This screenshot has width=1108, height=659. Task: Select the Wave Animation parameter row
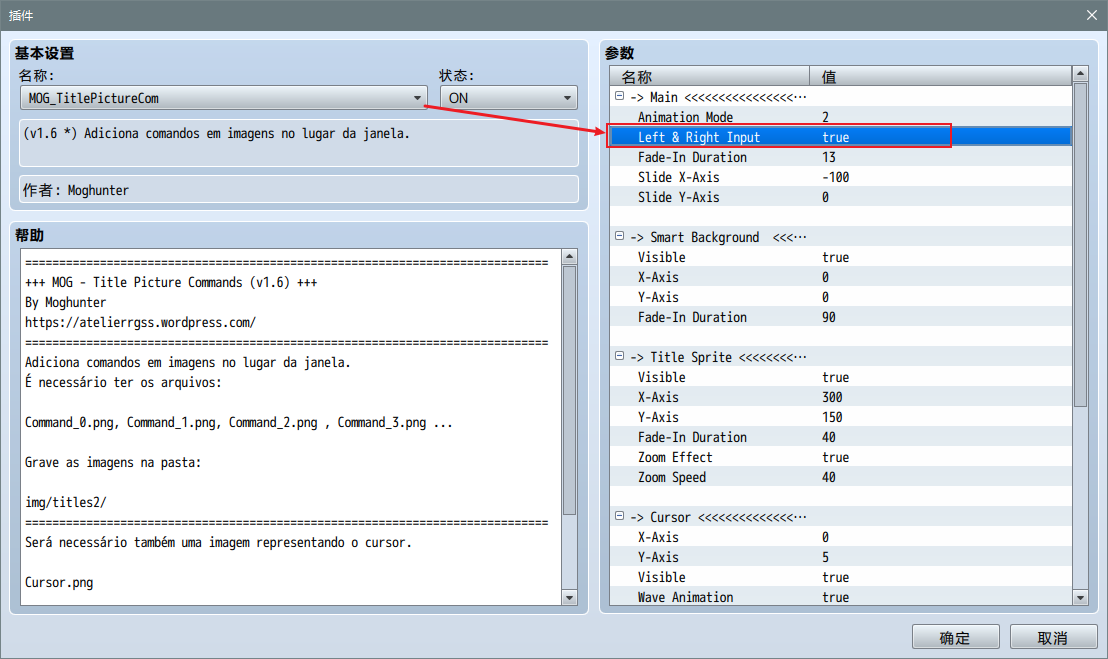841,597
